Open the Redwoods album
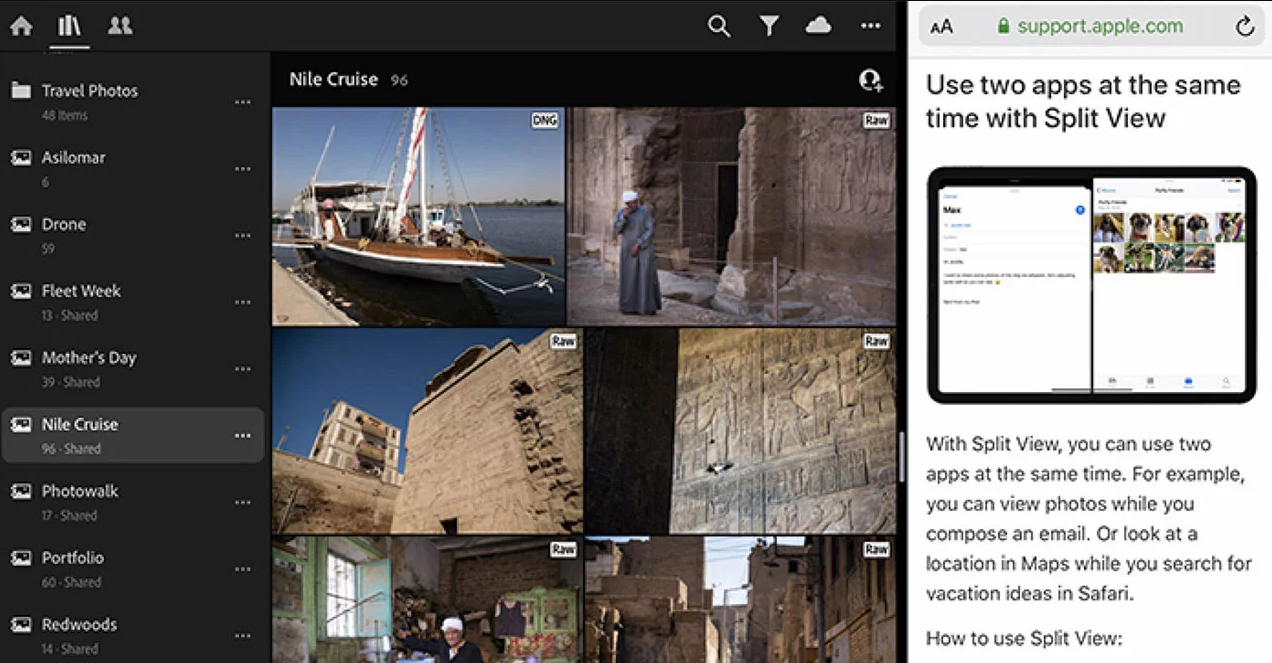Screen dimensions: 1272x663 tap(79, 626)
